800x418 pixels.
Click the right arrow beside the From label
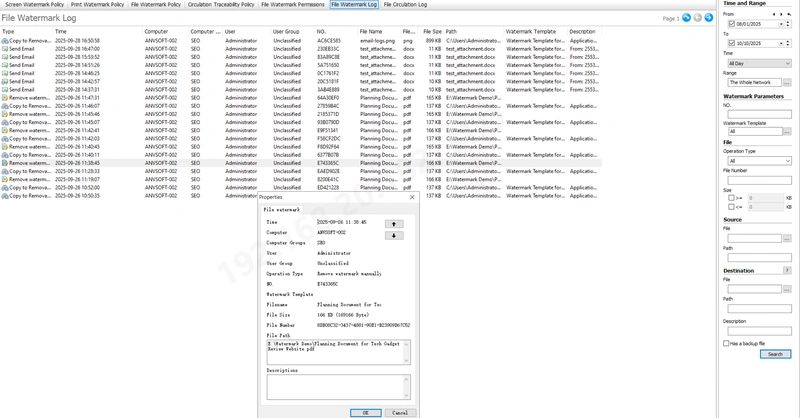click(x=781, y=14)
